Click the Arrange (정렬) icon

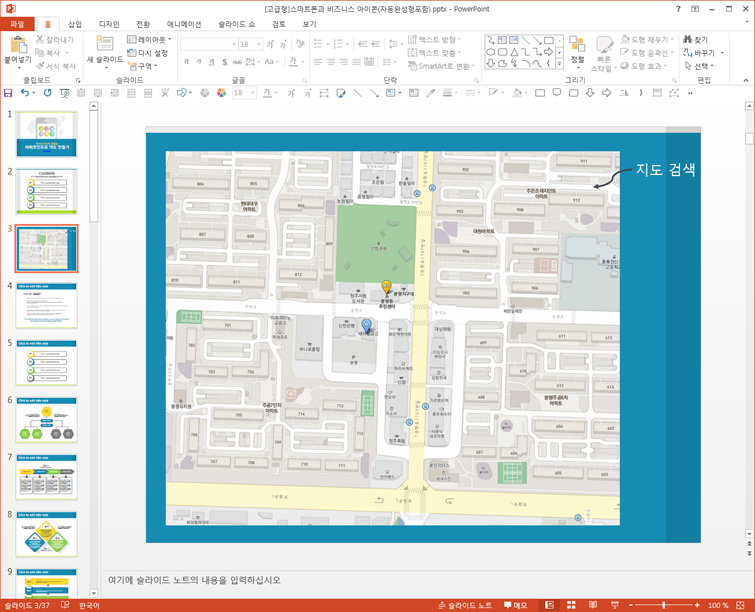[577, 43]
